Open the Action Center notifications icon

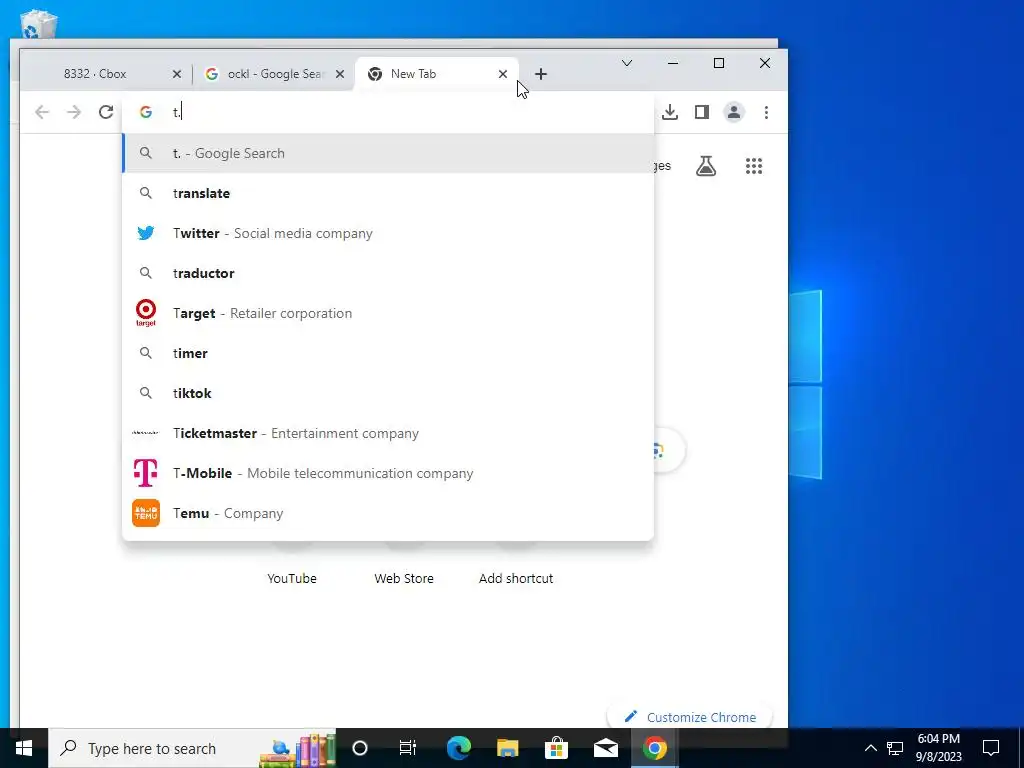[991, 748]
